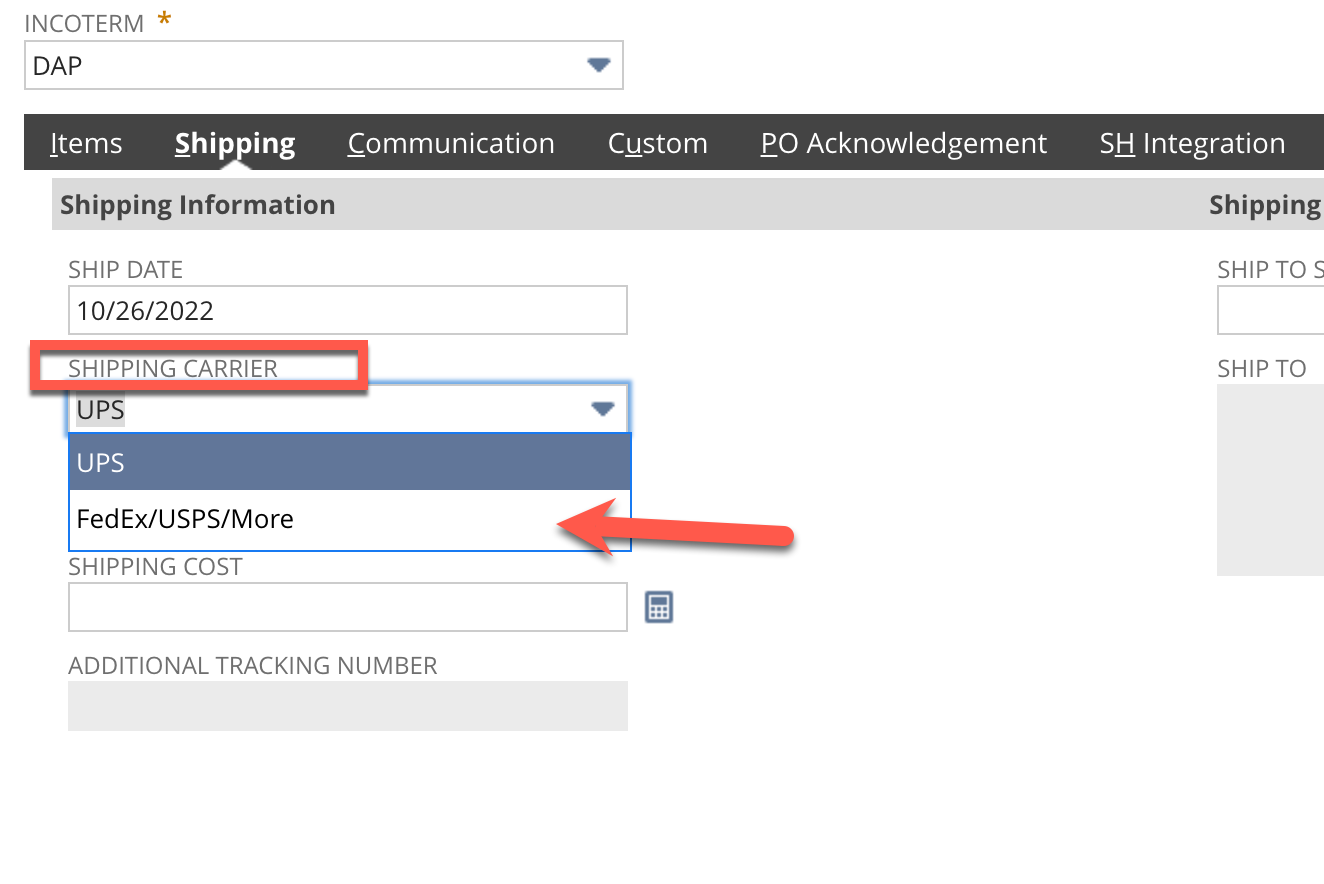Switch to the Items tab
The width and height of the screenshot is (1324, 884).
86,142
